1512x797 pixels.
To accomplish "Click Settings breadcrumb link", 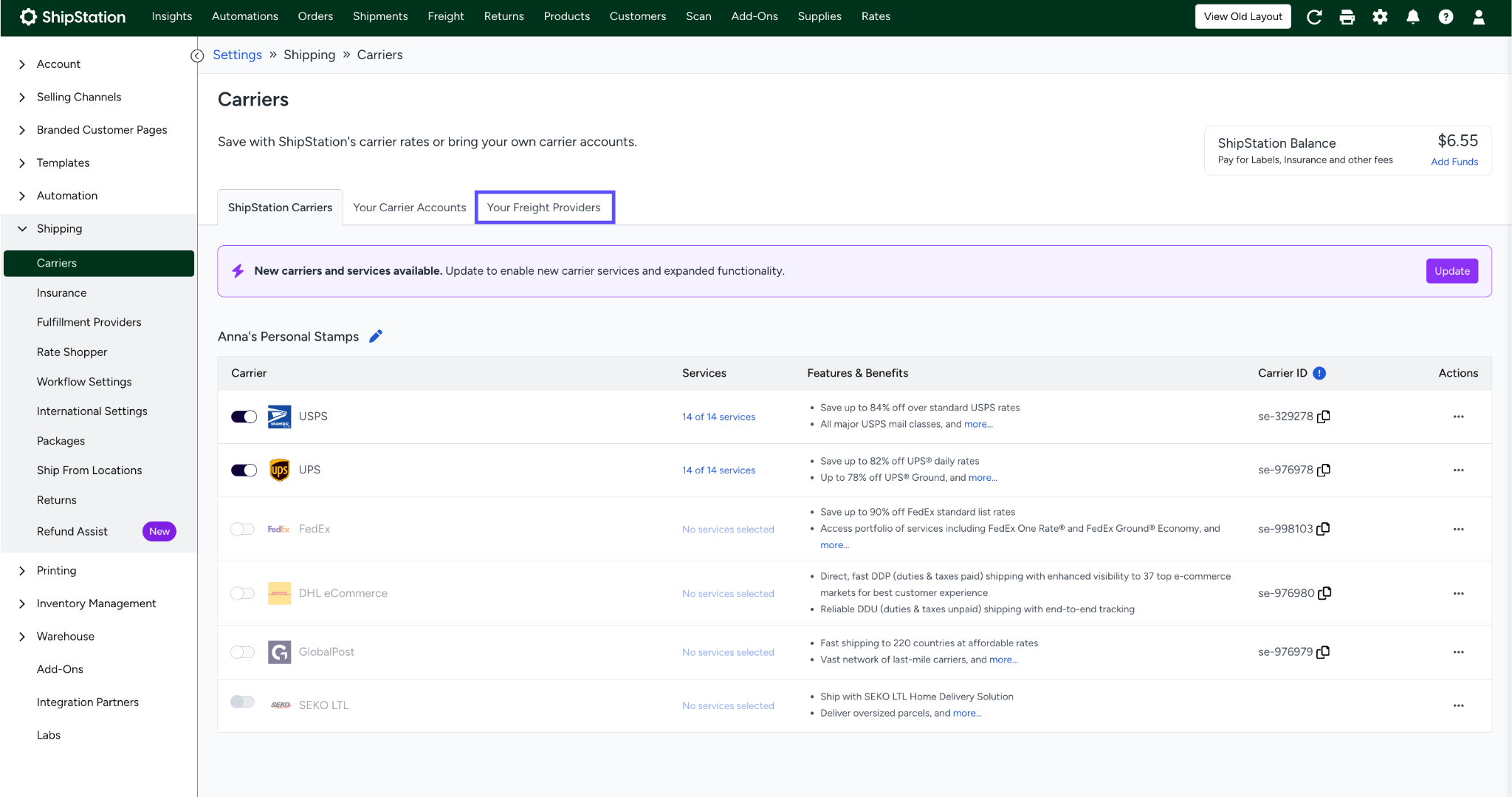I will point(237,55).
